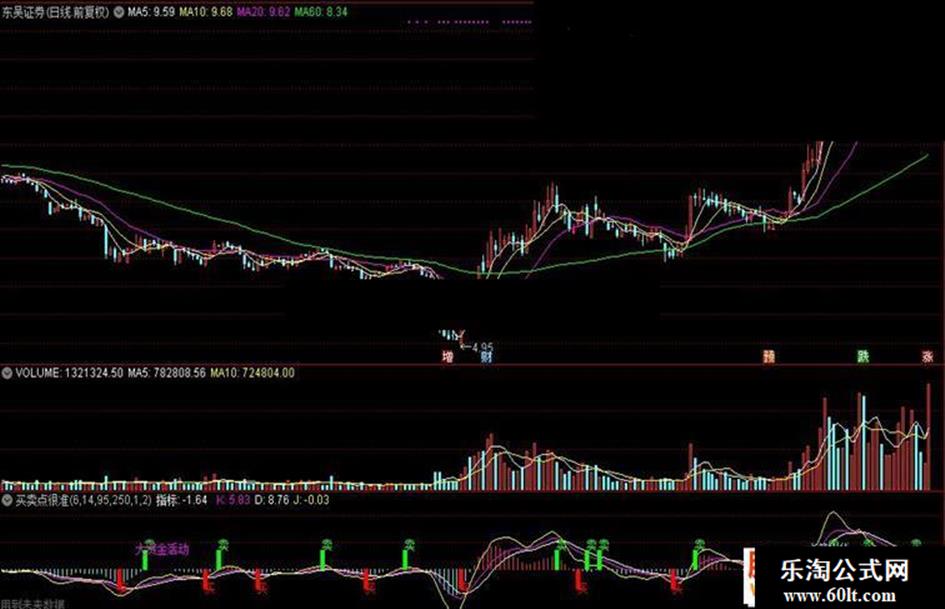
Task: Click the VOLUME: 1321324.50 readout
Action: (69, 373)
